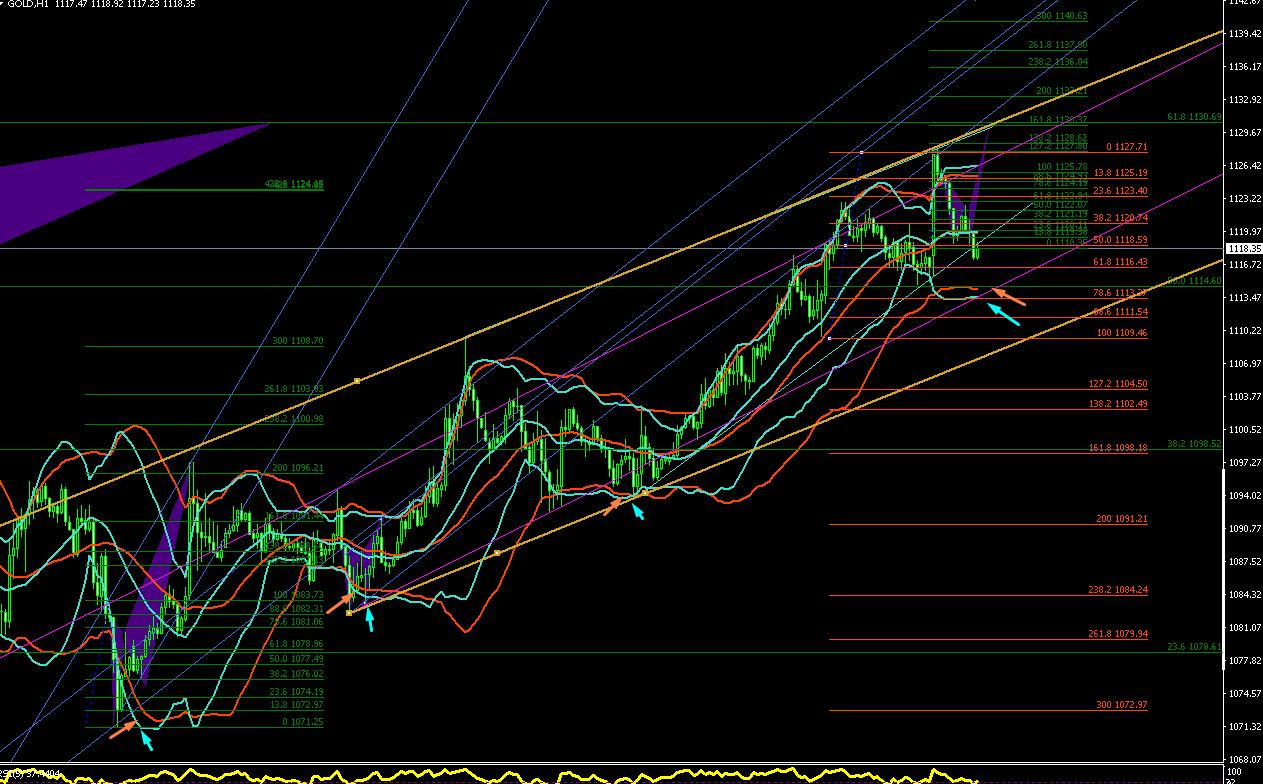
Task: Pick the red Fibonacci label '61.8 1116.43'
Action: click(x=1120, y=262)
